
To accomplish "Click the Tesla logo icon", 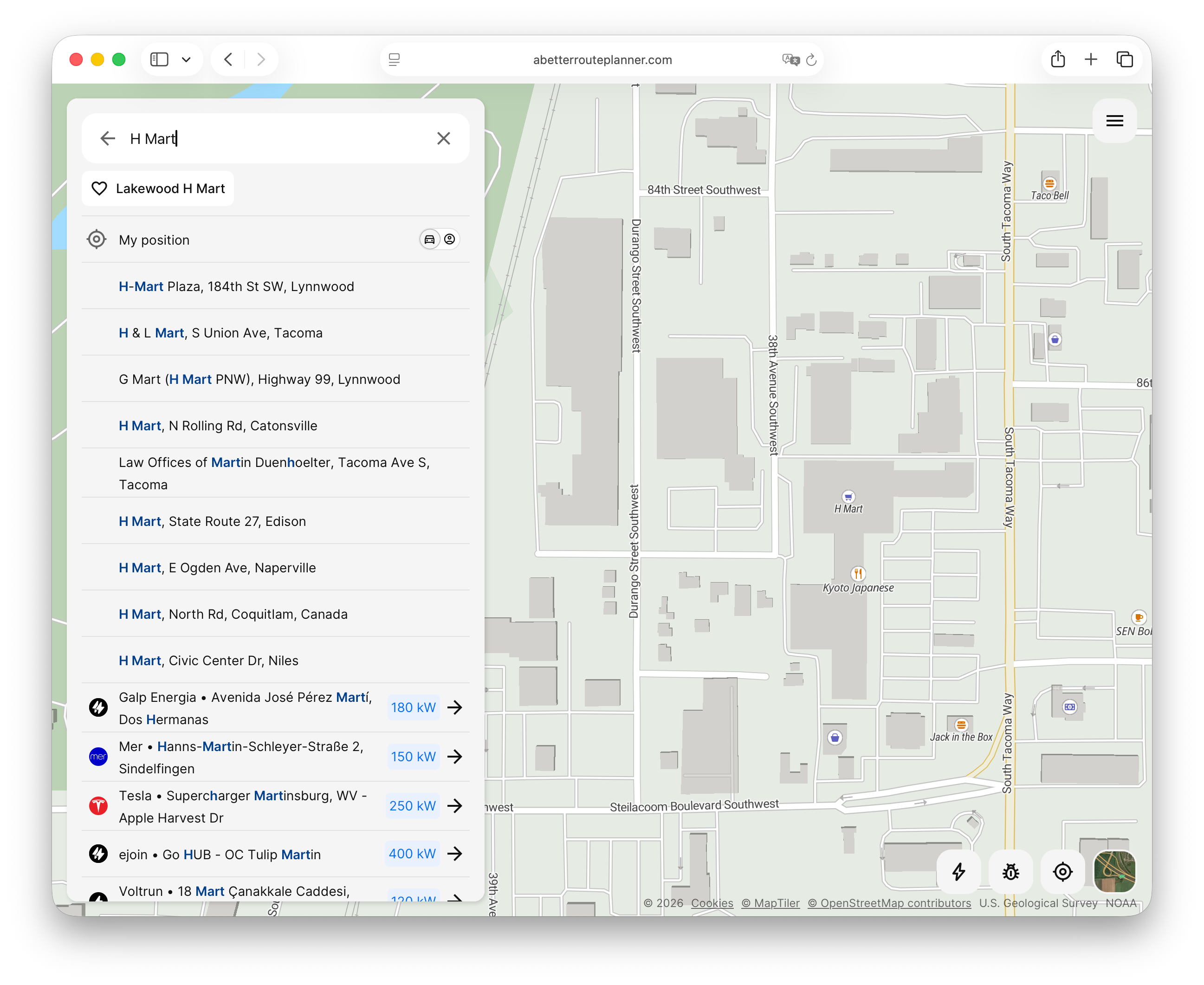I will point(99,806).
